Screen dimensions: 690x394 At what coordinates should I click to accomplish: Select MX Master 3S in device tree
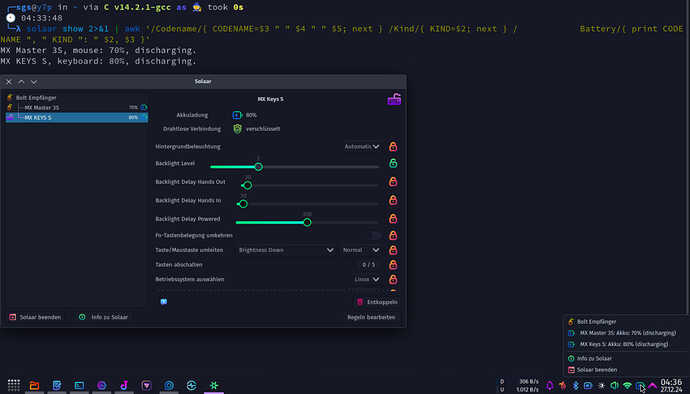tap(77, 107)
